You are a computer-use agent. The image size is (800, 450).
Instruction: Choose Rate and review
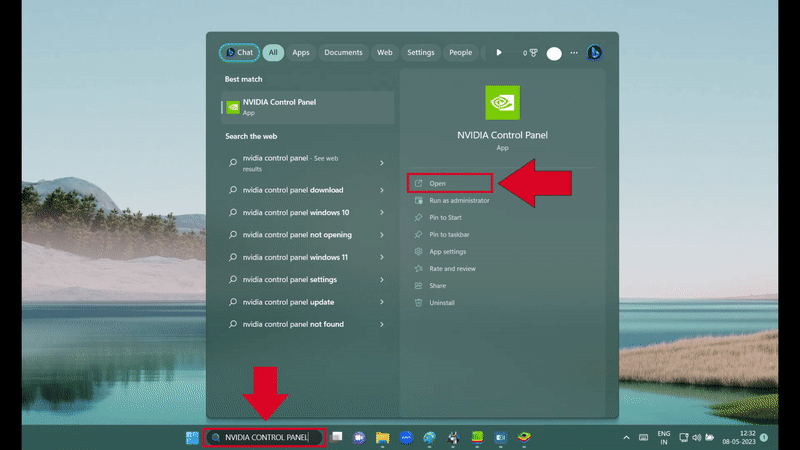pyautogui.click(x=452, y=269)
